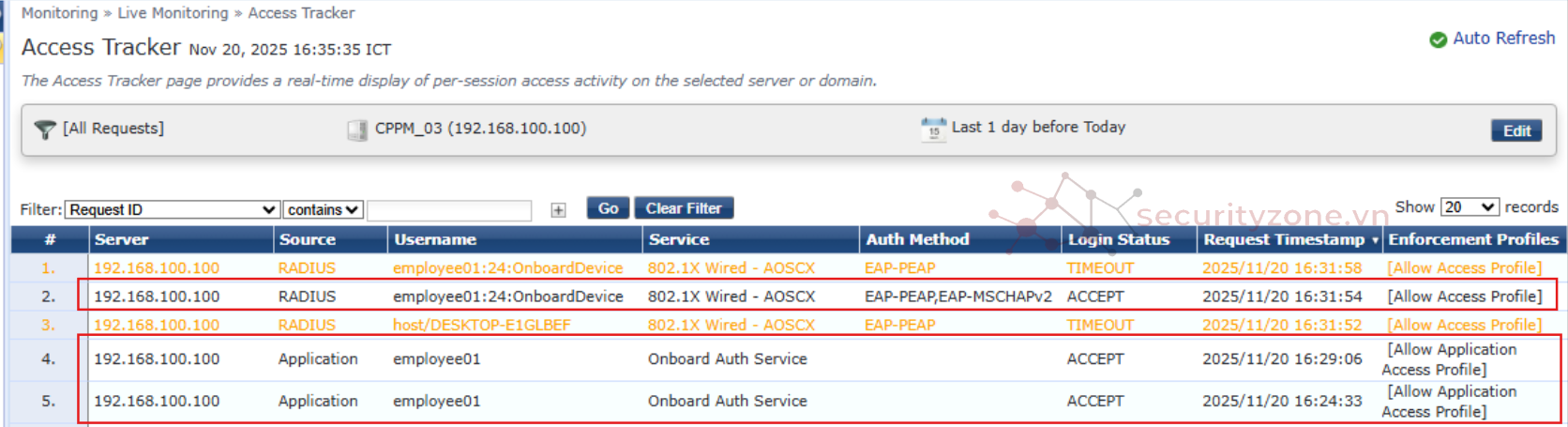Image resolution: width=1568 pixels, height=427 pixels.
Task: Click the All Requests funnel filter icon
Action: pos(44,130)
